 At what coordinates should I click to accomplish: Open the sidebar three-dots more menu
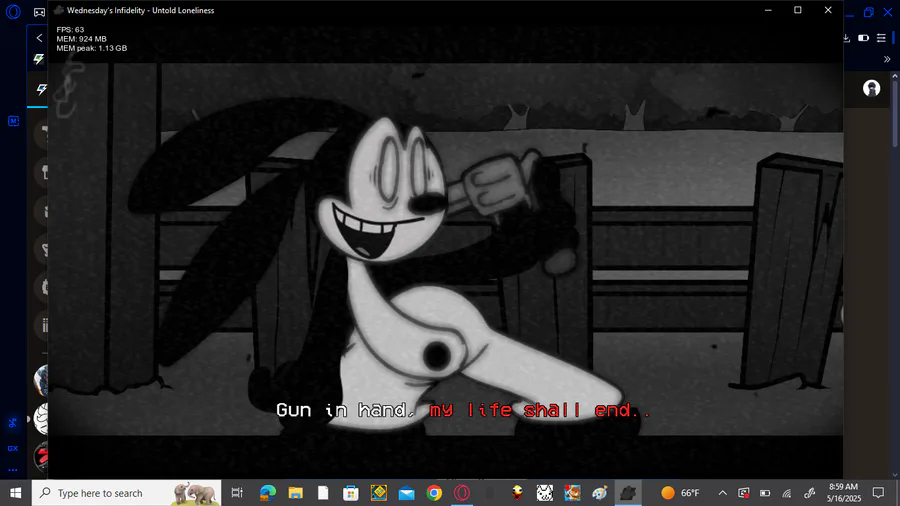click(13, 470)
